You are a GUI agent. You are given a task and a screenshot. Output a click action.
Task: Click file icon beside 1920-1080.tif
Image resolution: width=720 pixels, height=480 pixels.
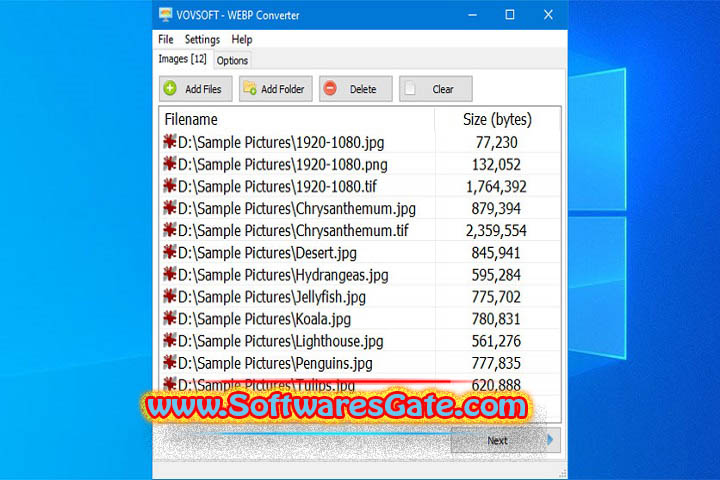coord(170,186)
